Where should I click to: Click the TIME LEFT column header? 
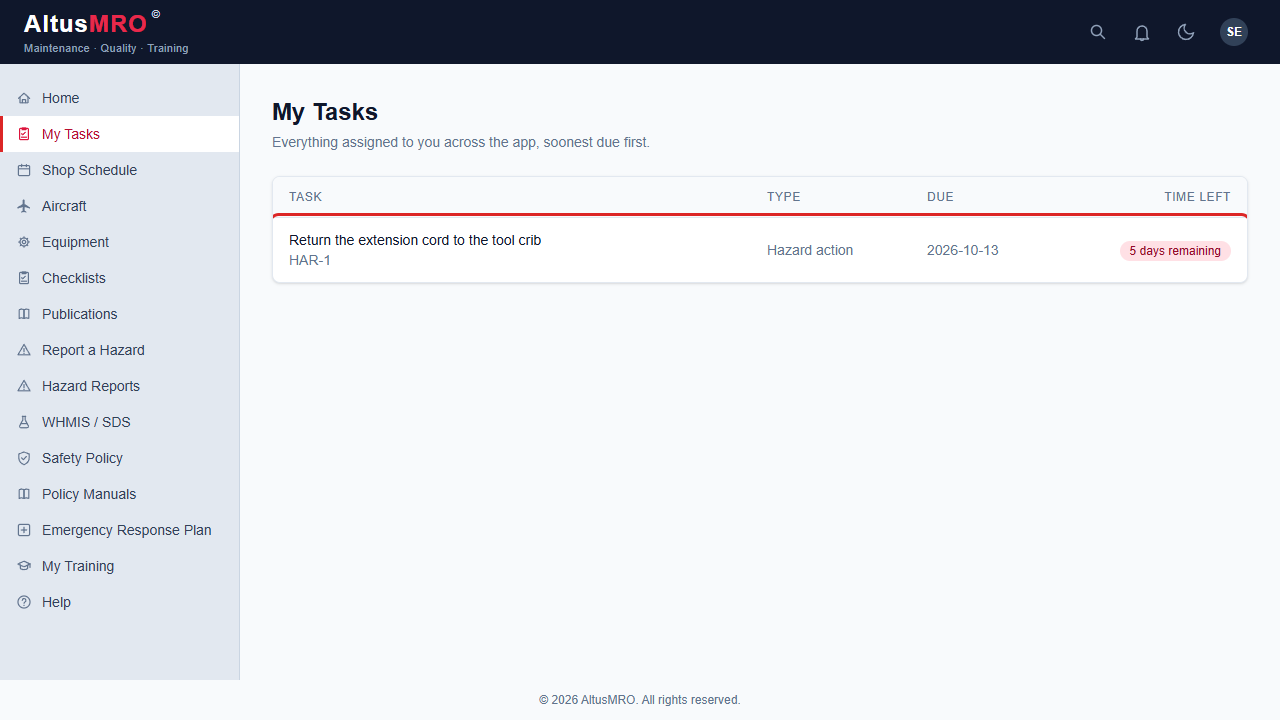[x=1197, y=196]
